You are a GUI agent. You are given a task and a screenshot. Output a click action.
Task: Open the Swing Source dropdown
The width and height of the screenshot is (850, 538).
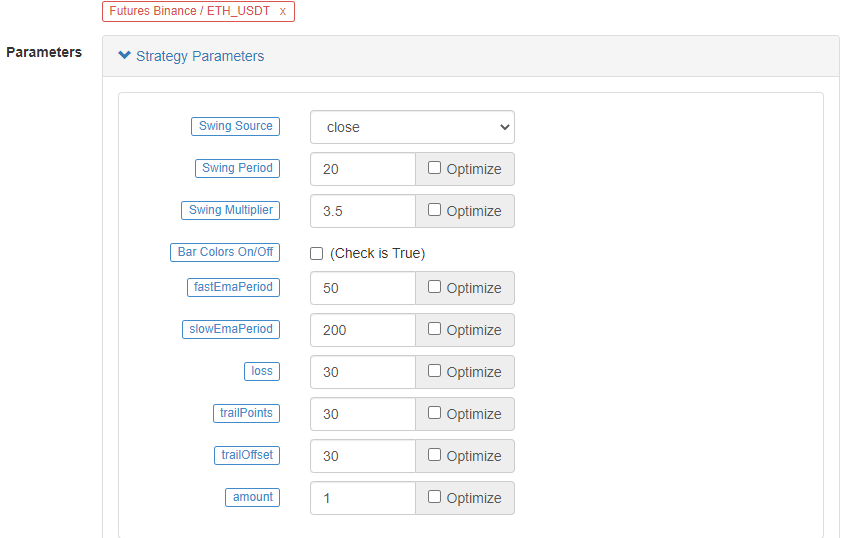[412, 127]
